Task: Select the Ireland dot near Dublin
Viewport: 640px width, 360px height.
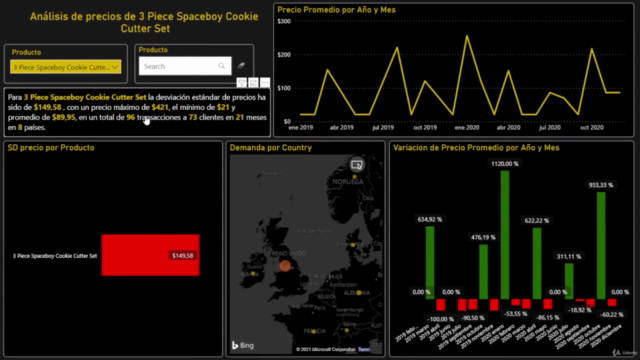Action: 253,273
